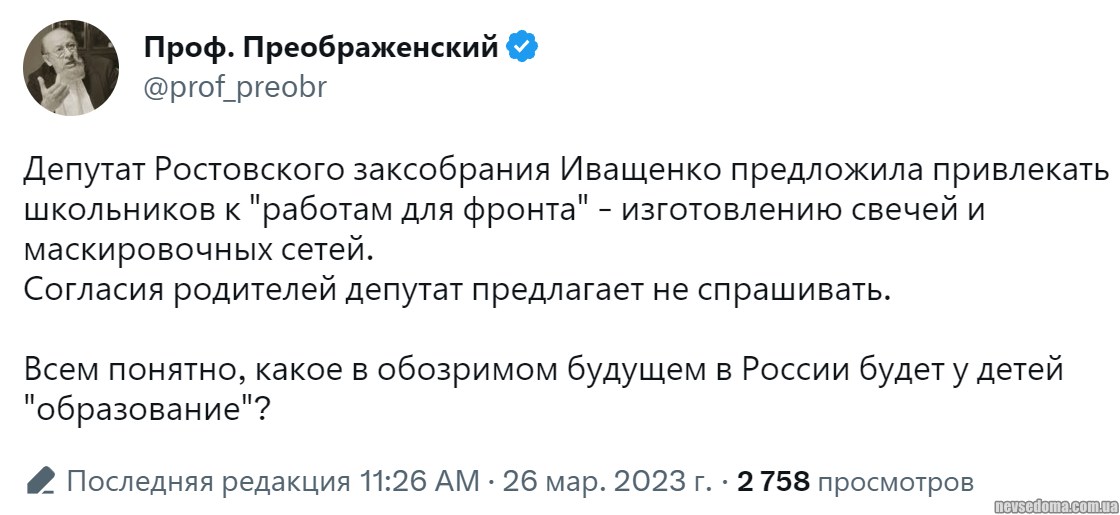This screenshot has height=515, width=1120.
Task: Click the sentence starting Всем понятно
Action: [x=540, y=372]
